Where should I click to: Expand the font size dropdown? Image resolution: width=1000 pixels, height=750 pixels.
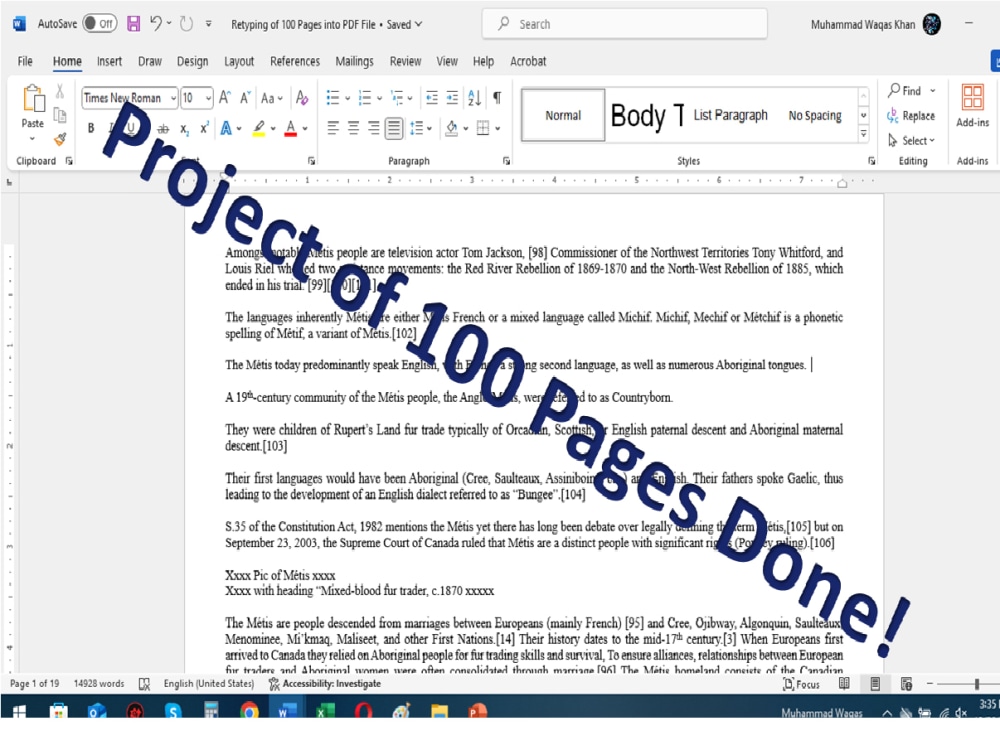coord(206,98)
